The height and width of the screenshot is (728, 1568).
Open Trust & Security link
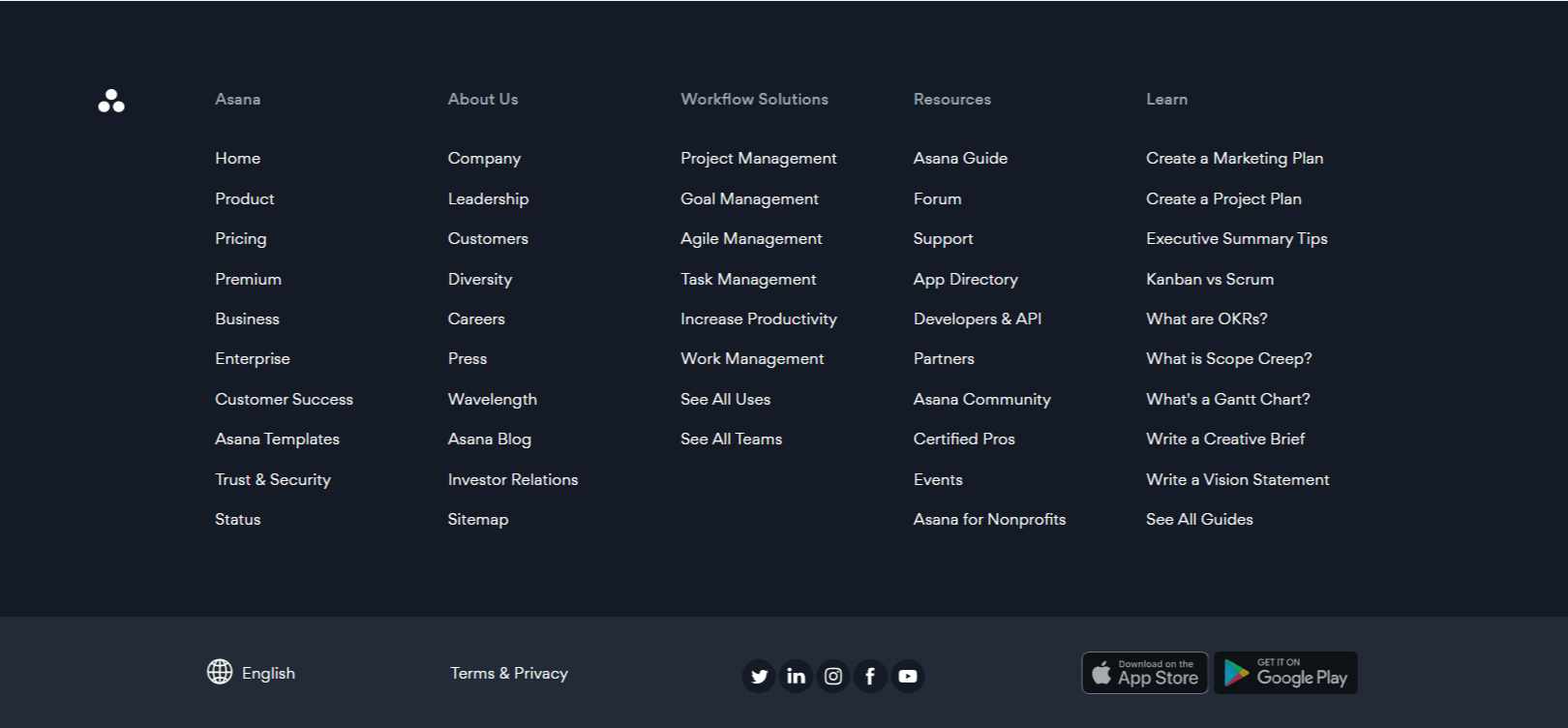click(x=273, y=479)
